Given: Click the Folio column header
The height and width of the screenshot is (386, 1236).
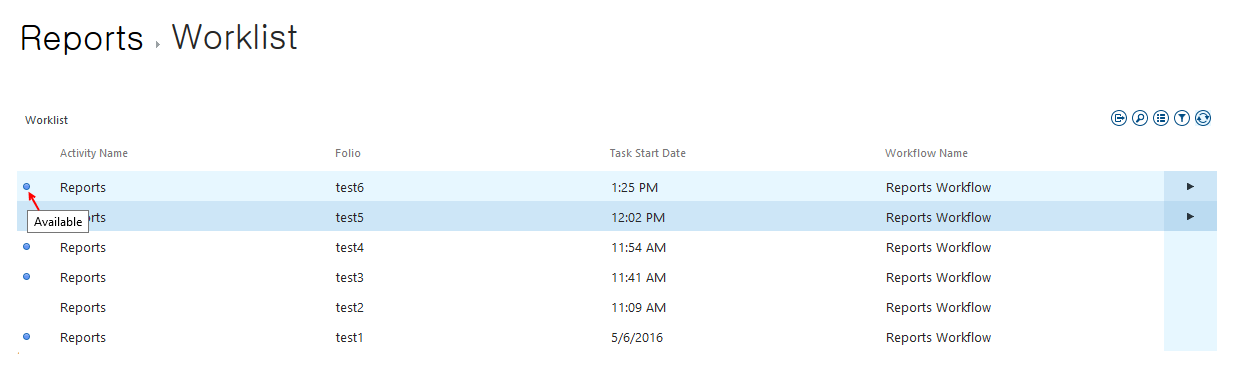Looking at the screenshot, I should (x=348, y=153).
